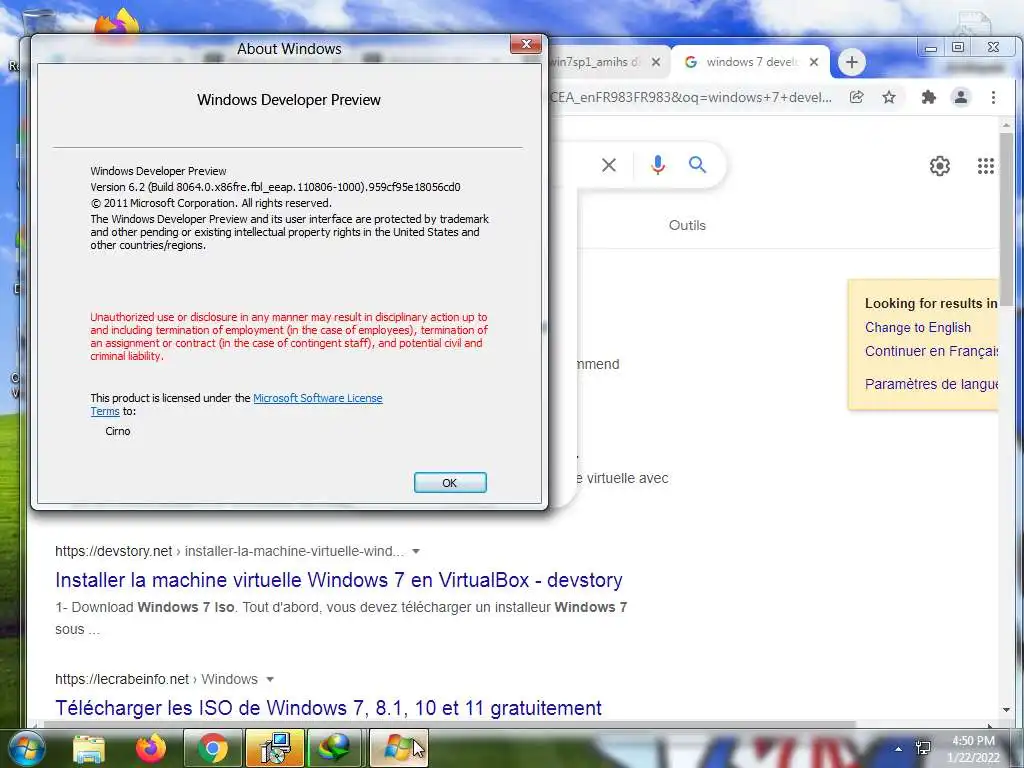This screenshot has height=768, width=1024.
Task: Start Google voice search microphone
Action: click(x=658, y=165)
